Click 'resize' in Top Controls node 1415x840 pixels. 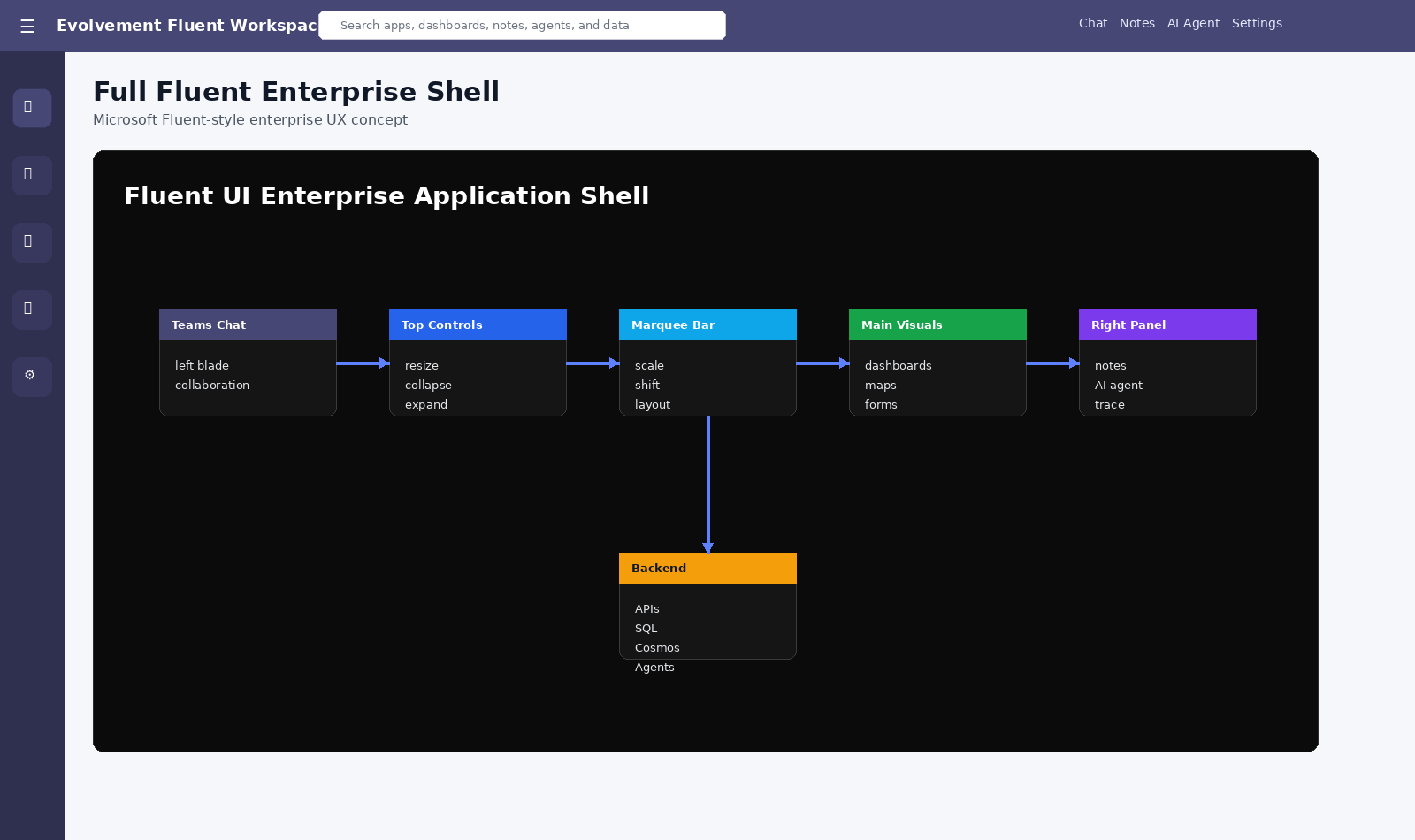(422, 365)
